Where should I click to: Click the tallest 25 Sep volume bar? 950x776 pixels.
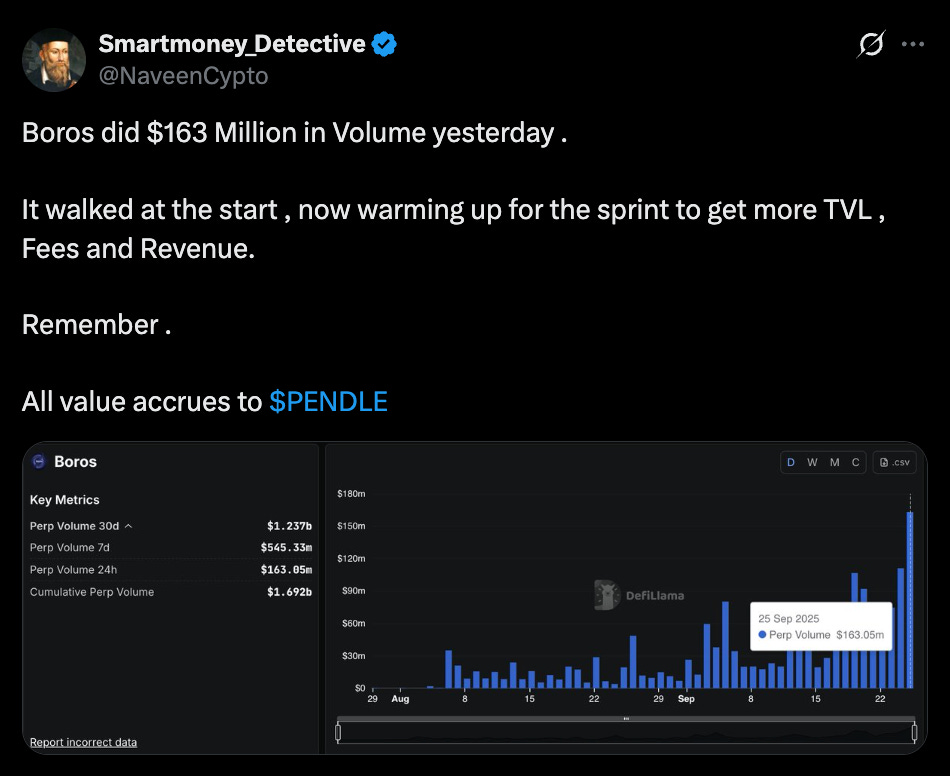click(909, 600)
